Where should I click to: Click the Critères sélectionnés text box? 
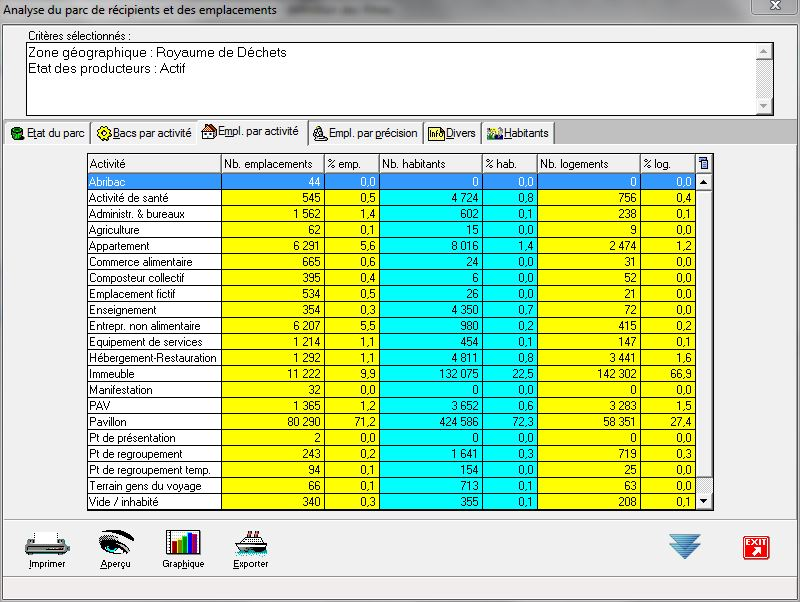click(390, 78)
